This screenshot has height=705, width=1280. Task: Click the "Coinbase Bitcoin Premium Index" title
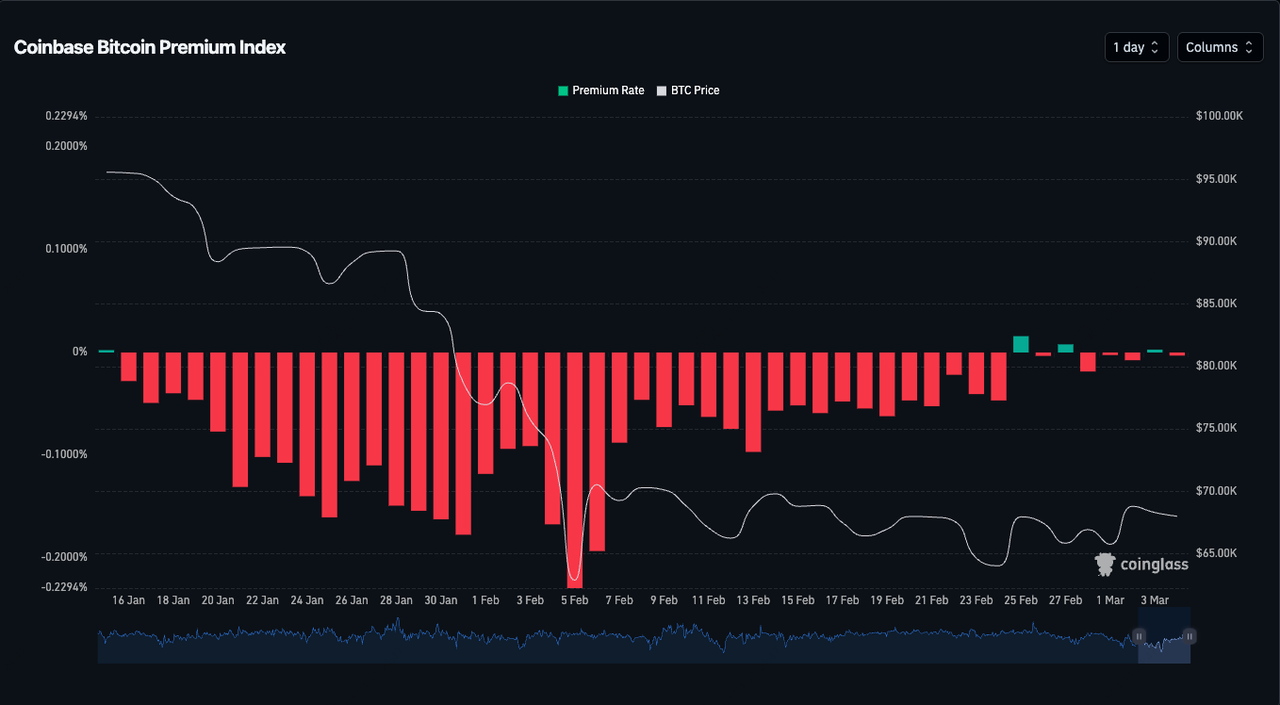(150, 47)
